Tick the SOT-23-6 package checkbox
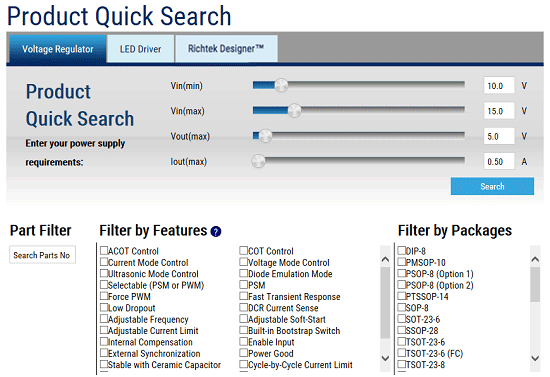 [x=402, y=318]
